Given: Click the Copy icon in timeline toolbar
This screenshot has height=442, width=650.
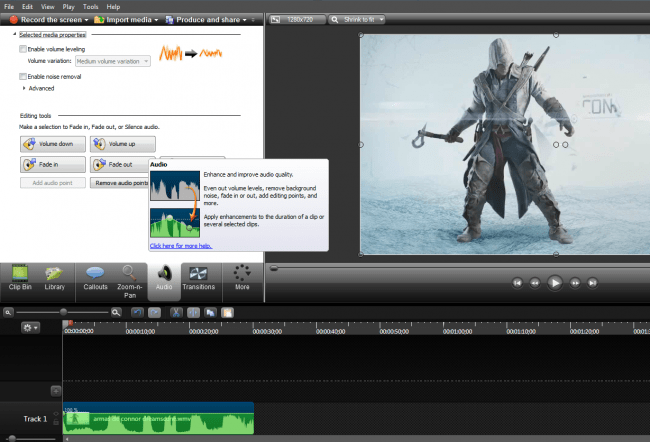Looking at the screenshot, I should pyautogui.click(x=211, y=313).
